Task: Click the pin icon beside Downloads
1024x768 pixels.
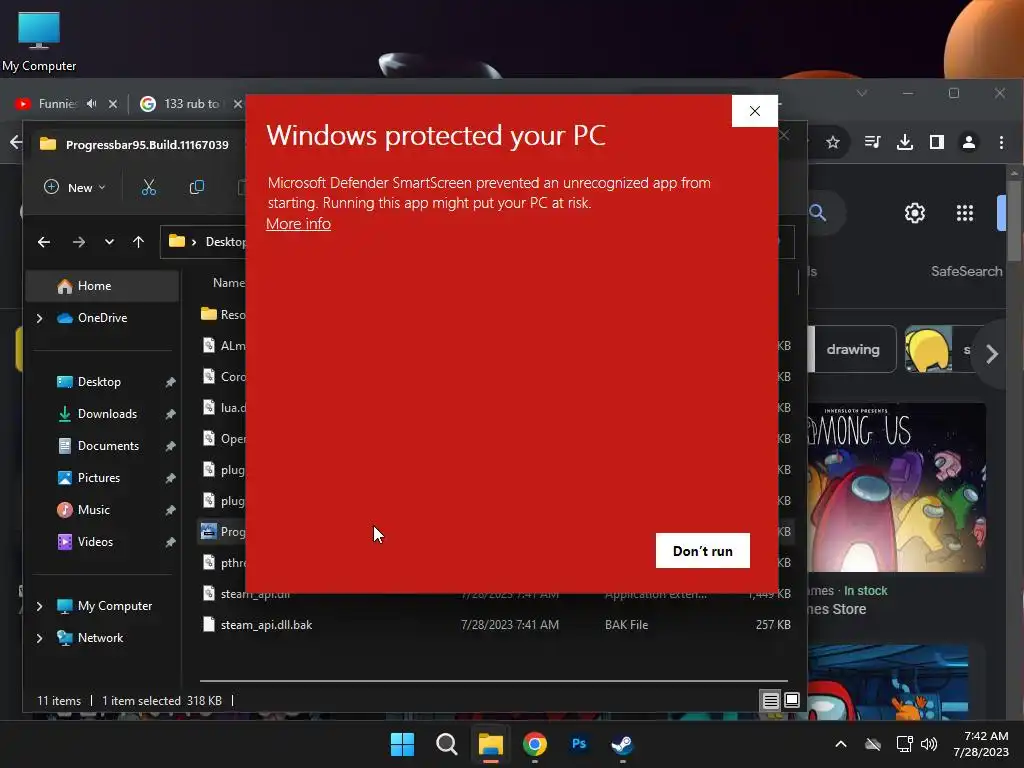Action: coord(170,414)
